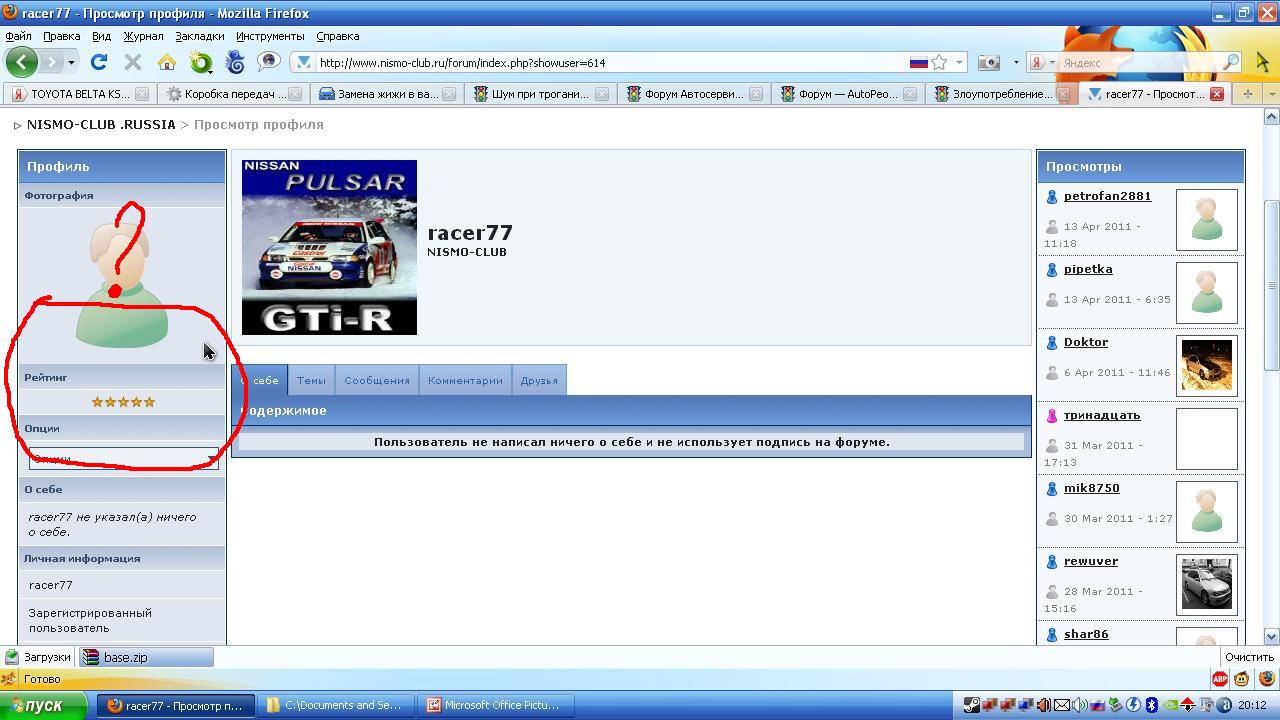The height and width of the screenshot is (720, 1280).
Task: Click the Windows пуск start button
Action: 45,705
